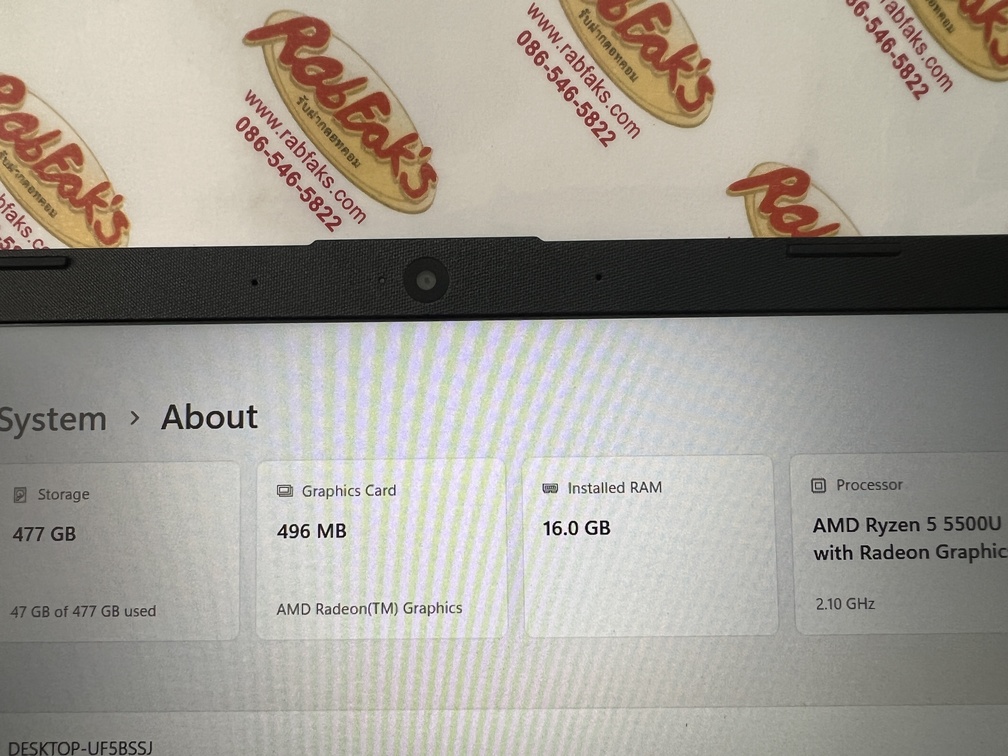Click the 47 GB of 477 GB used text
Image resolution: width=1008 pixels, height=756 pixels.
tap(83, 611)
